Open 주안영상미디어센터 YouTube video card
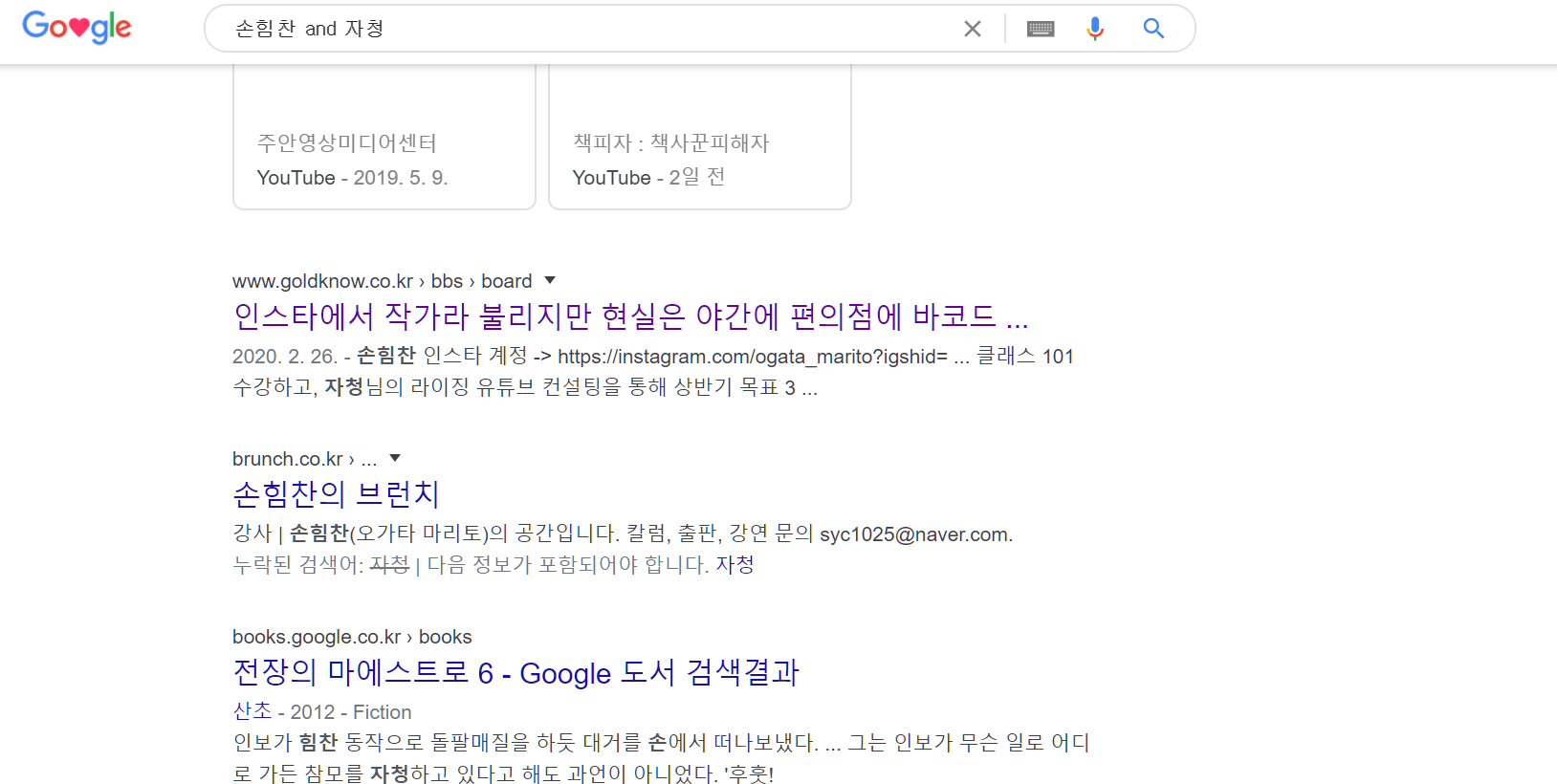The image size is (1557, 784). (384, 137)
